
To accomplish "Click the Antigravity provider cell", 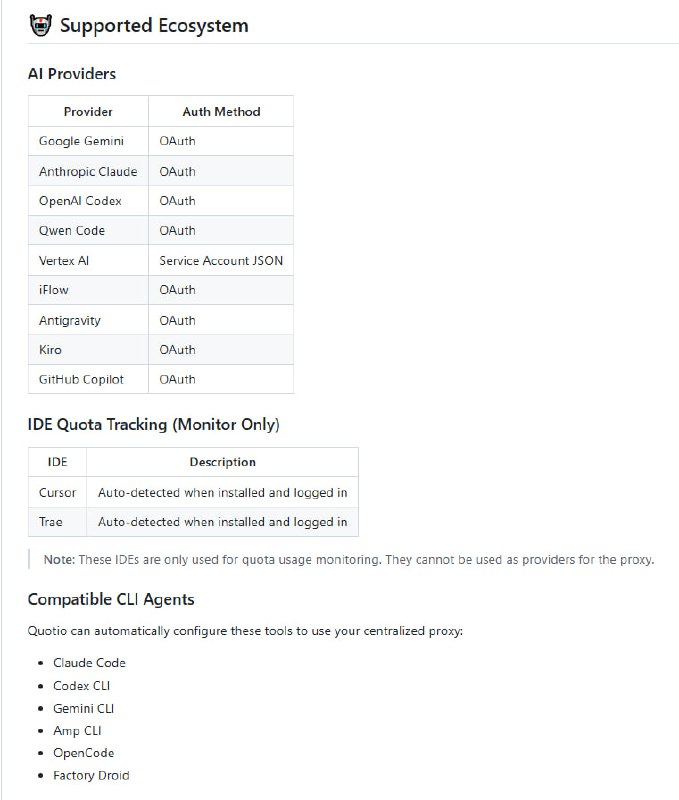I will pos(70,320).
